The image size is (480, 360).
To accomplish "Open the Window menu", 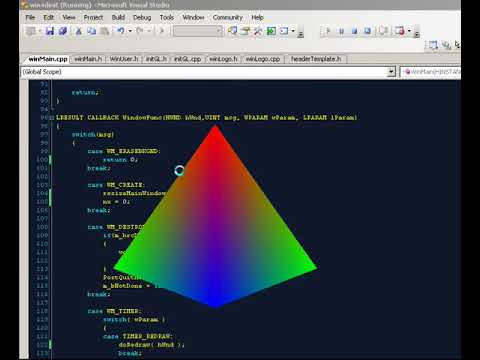I will (193, 17).
